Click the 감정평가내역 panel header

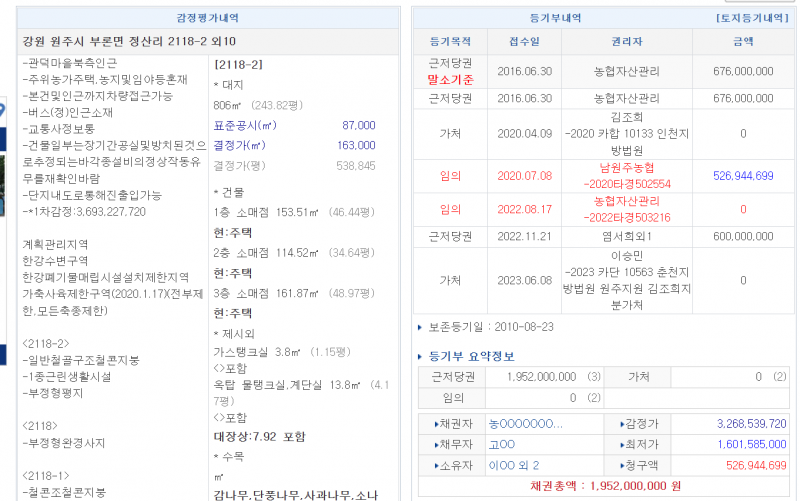[x=207, y=18]
